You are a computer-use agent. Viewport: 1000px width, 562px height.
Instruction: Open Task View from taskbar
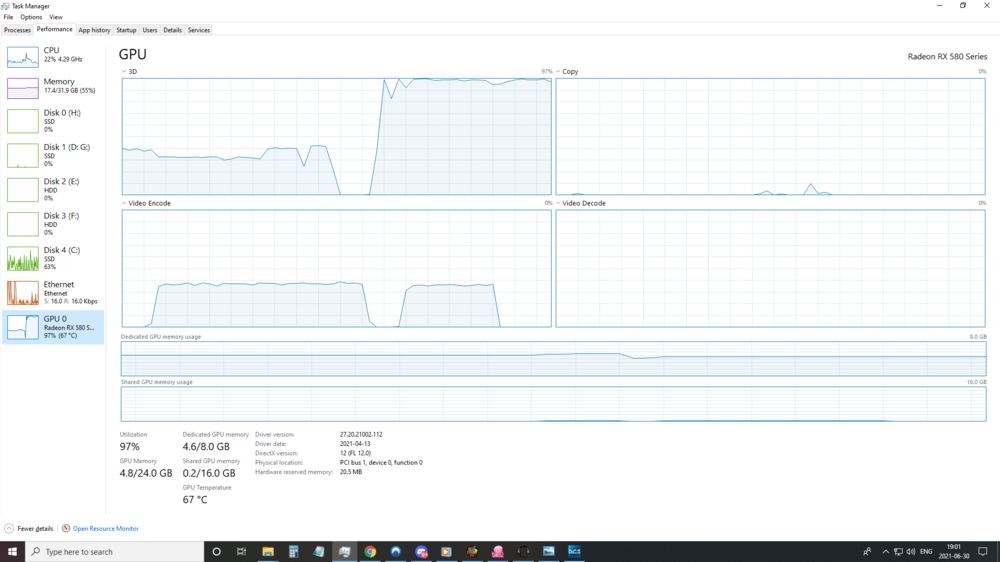coord(241,551)
